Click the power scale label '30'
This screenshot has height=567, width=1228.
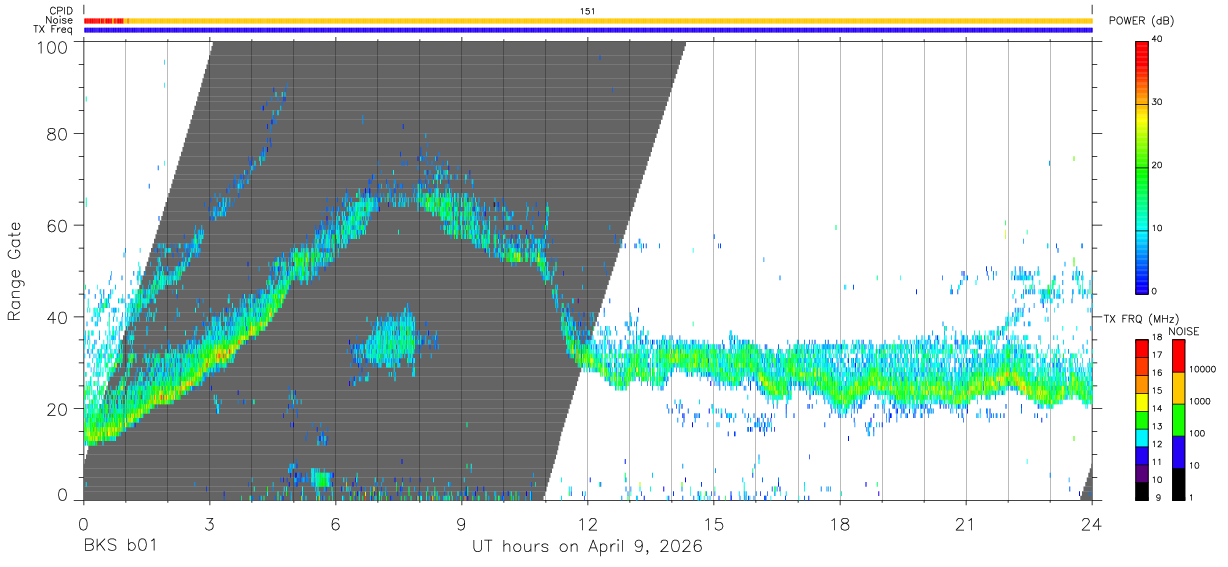coord(1157,102)
